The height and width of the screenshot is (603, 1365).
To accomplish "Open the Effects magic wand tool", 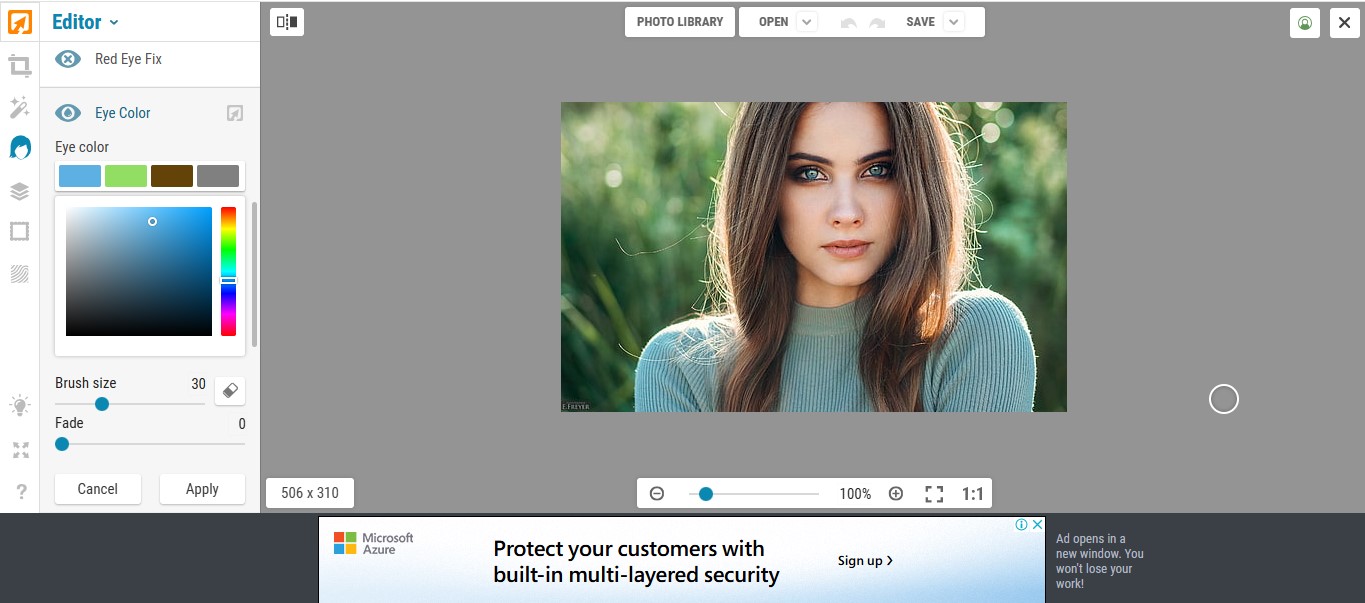I will pyautogui.click(x=20, y=107).
